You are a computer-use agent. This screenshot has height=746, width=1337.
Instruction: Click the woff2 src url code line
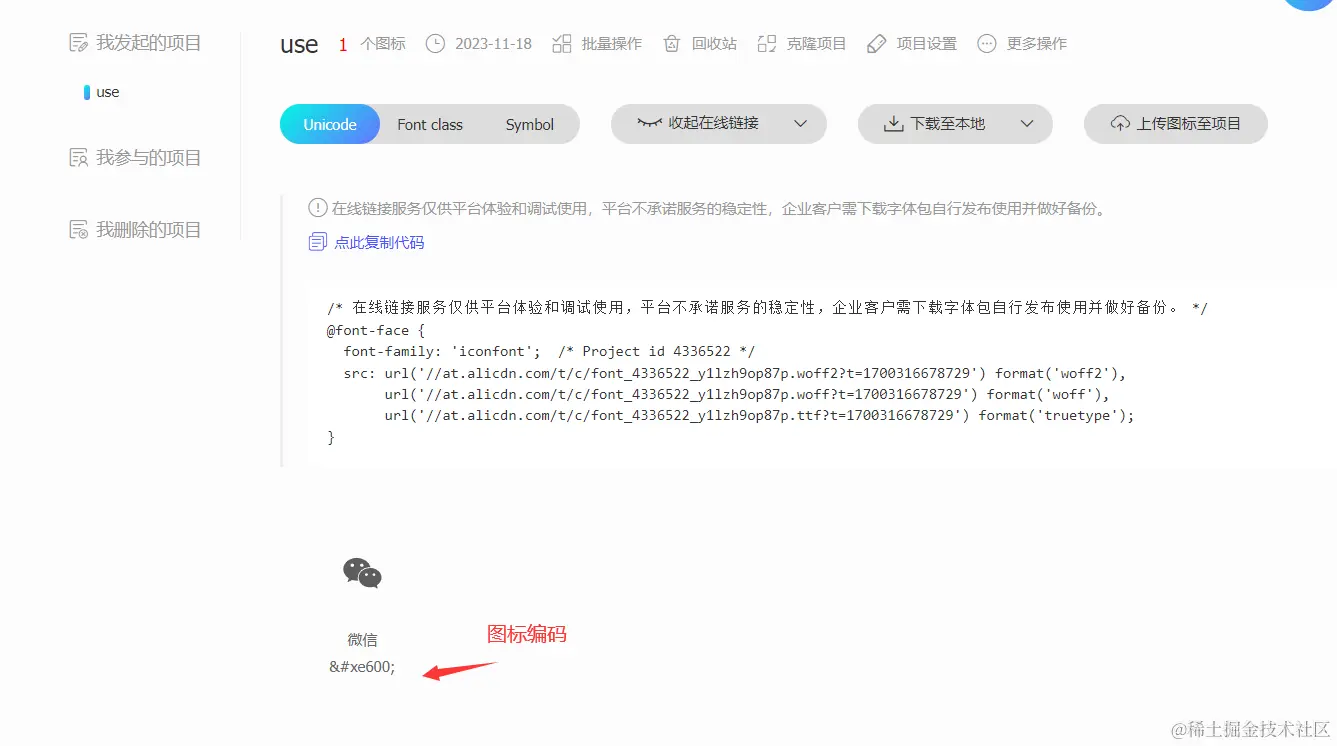[735, 373]
